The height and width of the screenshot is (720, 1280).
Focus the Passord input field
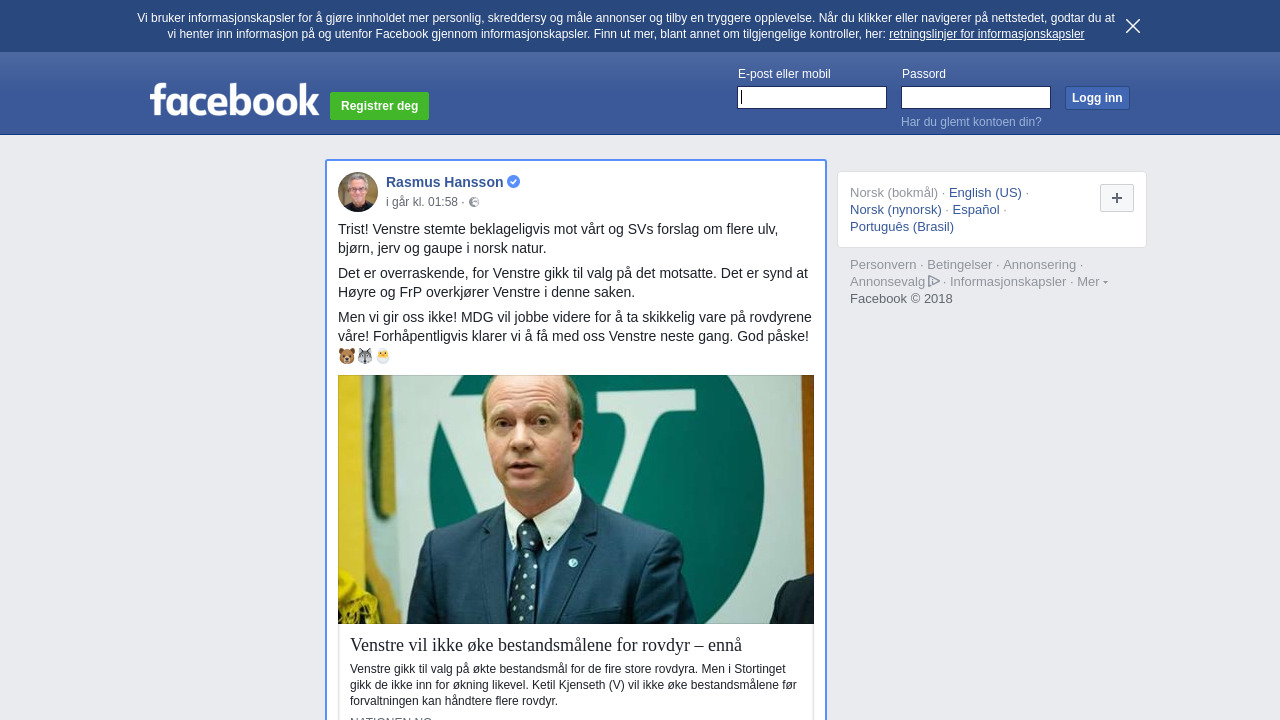[x=976, y=98]
